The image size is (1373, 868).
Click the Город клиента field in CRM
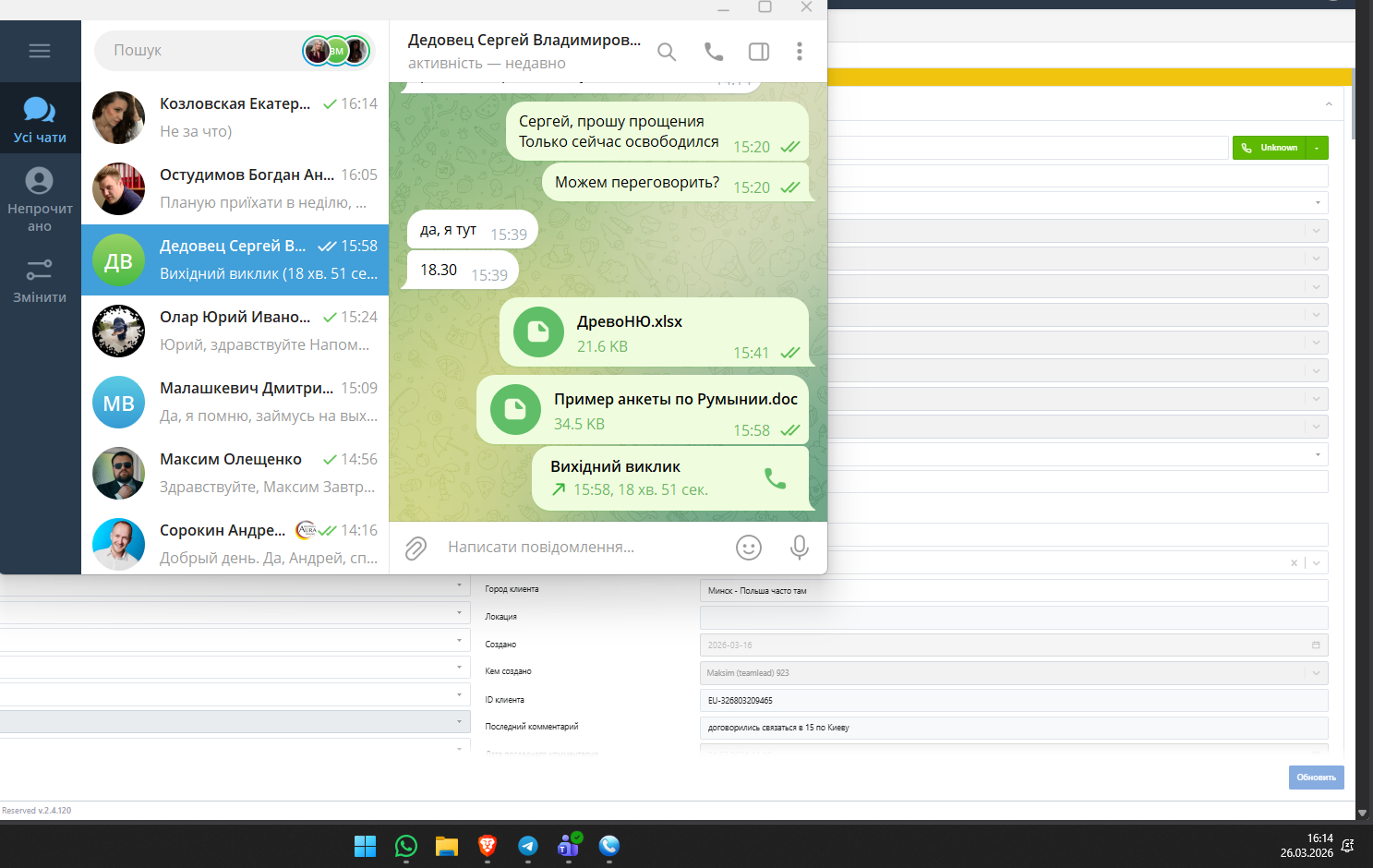click(1014, 591)
